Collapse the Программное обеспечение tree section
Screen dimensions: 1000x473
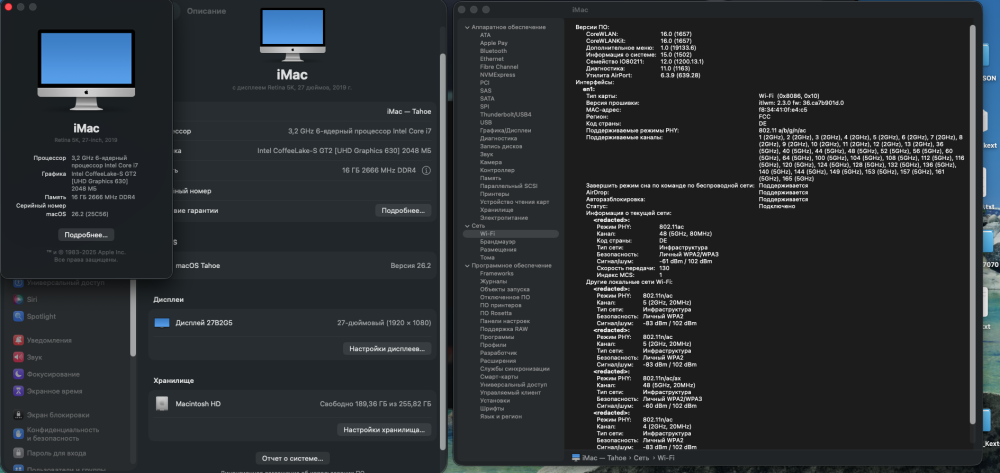tap(467, 266)
